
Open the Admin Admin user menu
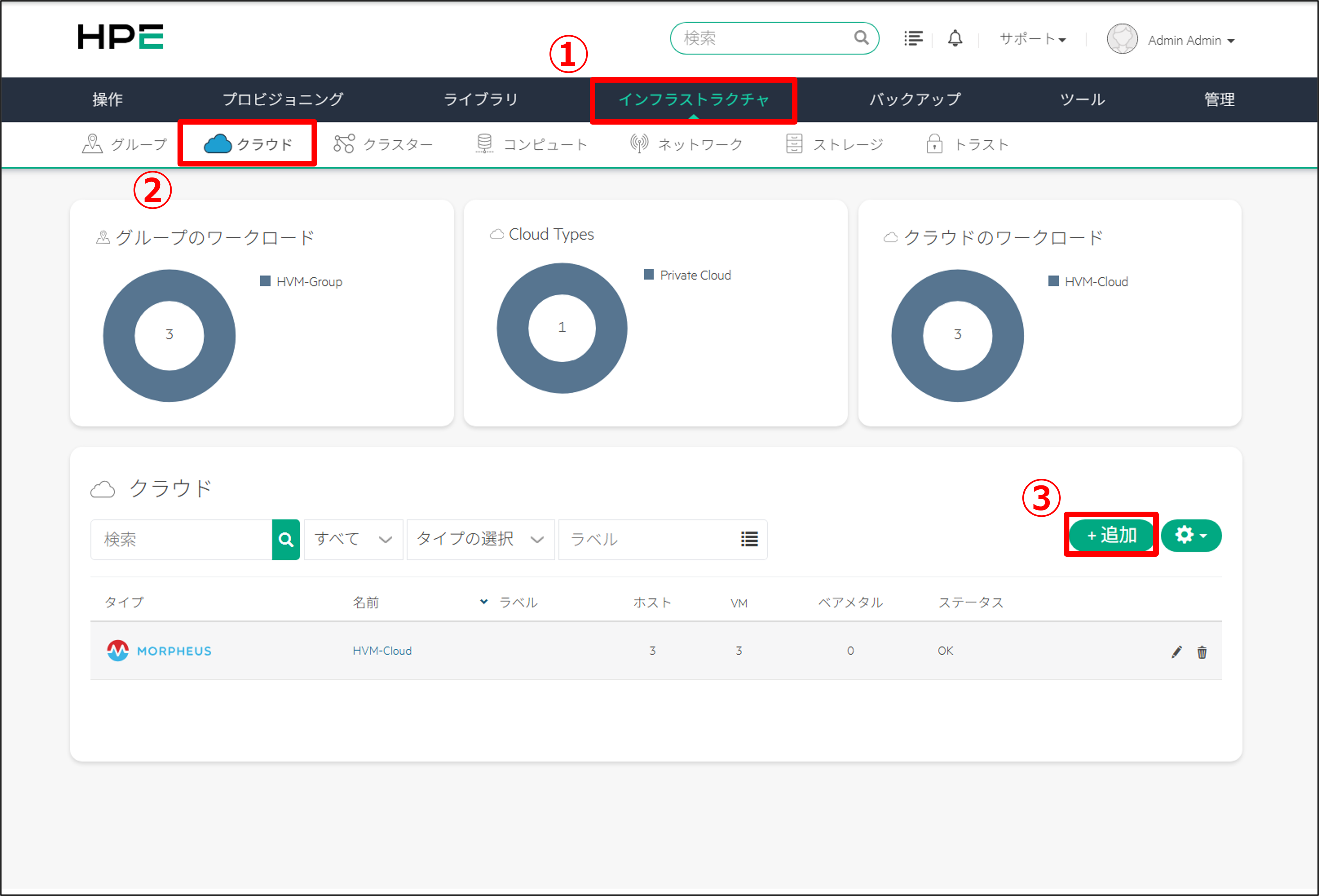[x=1191, y=40]
